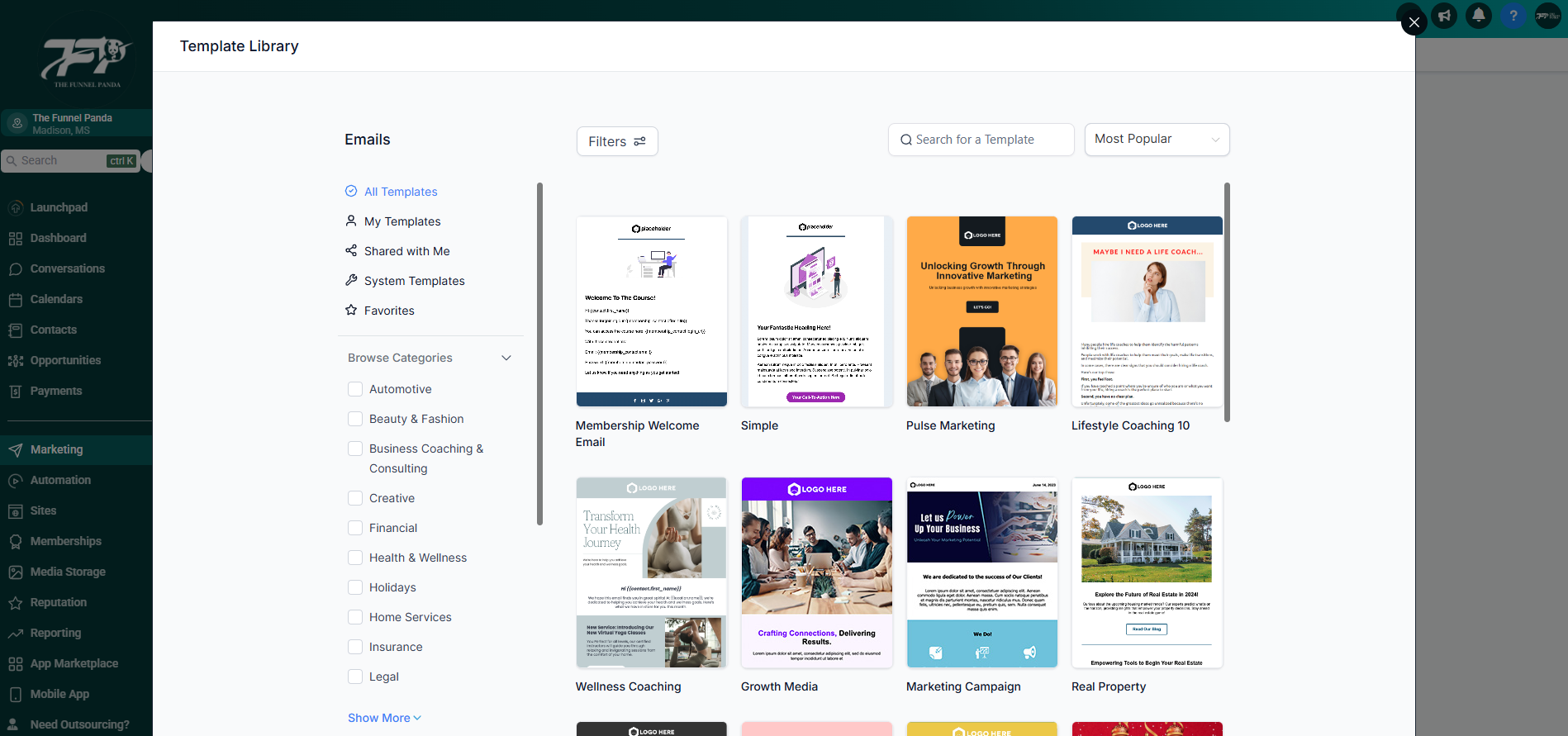Screen dimensions: 1568x736
Task: Select Favorites in the sidebar
Action: point(379,311)
